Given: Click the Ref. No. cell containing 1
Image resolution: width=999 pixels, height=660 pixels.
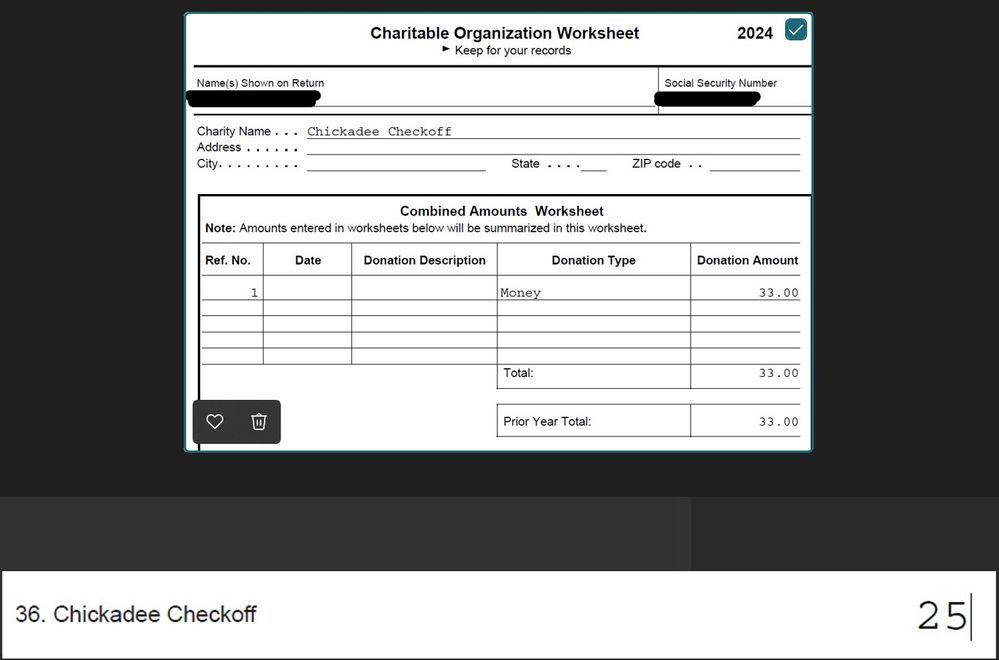Looking at the screenshot, I should [233, 293].
